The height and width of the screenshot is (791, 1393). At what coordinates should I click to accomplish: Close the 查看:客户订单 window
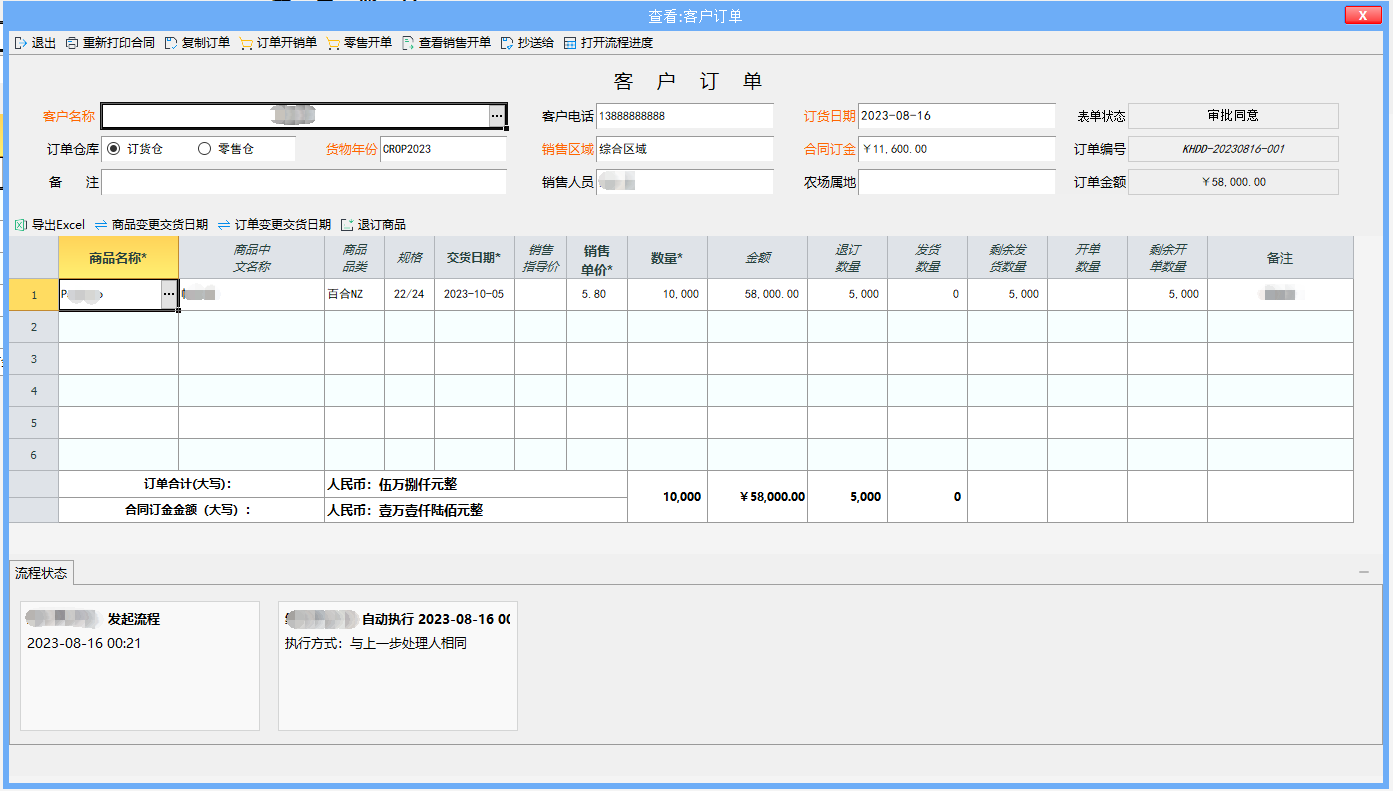click(1362, 15)
